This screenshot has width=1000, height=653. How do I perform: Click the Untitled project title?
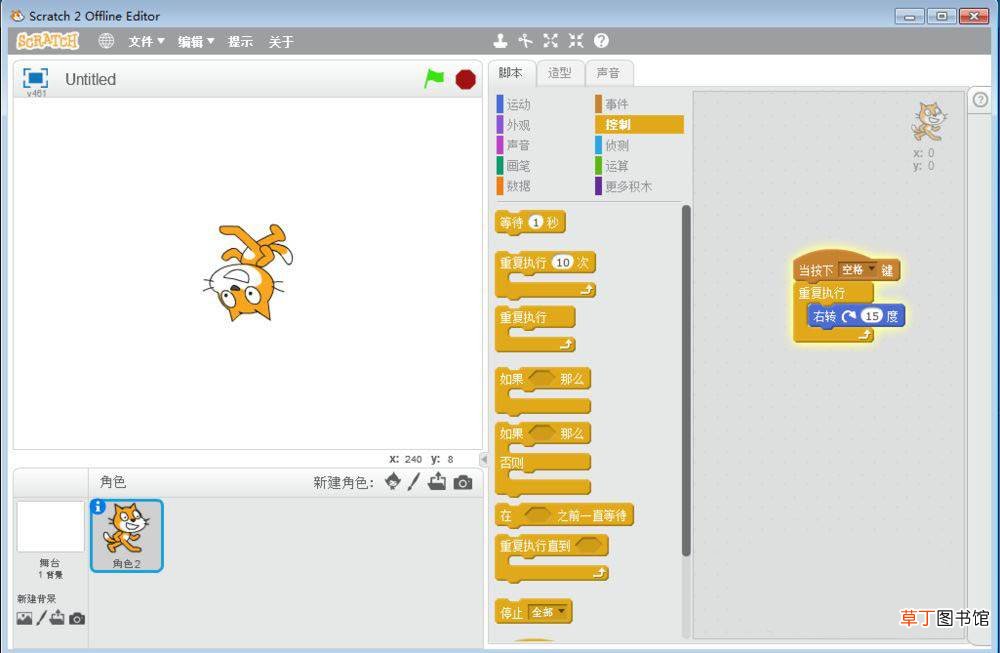tap(91, 80)
